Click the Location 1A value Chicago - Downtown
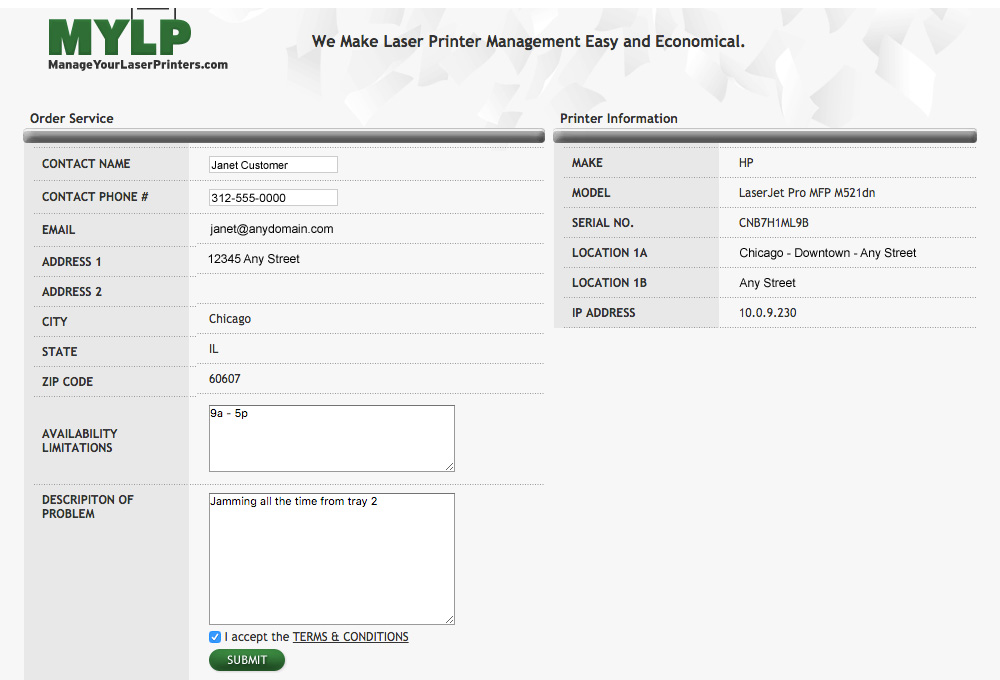 pyautogui.click(x=827, y=253)
